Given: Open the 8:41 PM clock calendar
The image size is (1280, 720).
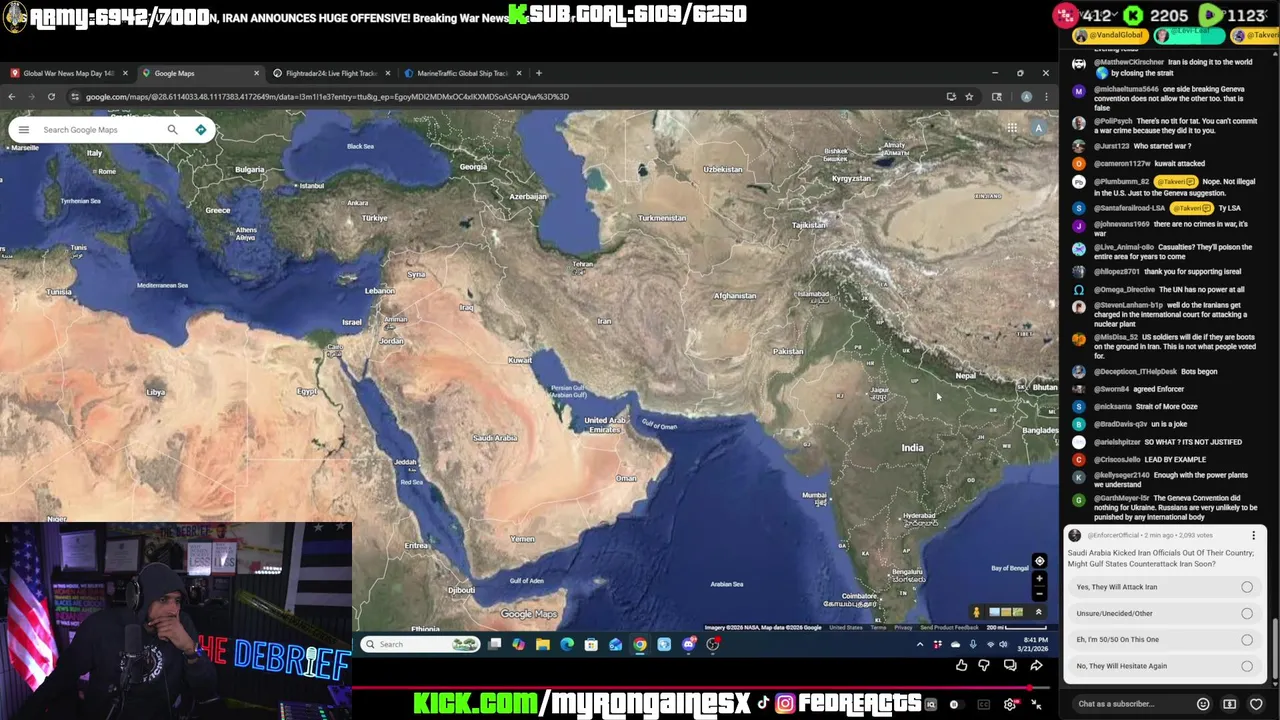Looking at the screenshot, I should pyautogui.click(x=1035, y=644).
